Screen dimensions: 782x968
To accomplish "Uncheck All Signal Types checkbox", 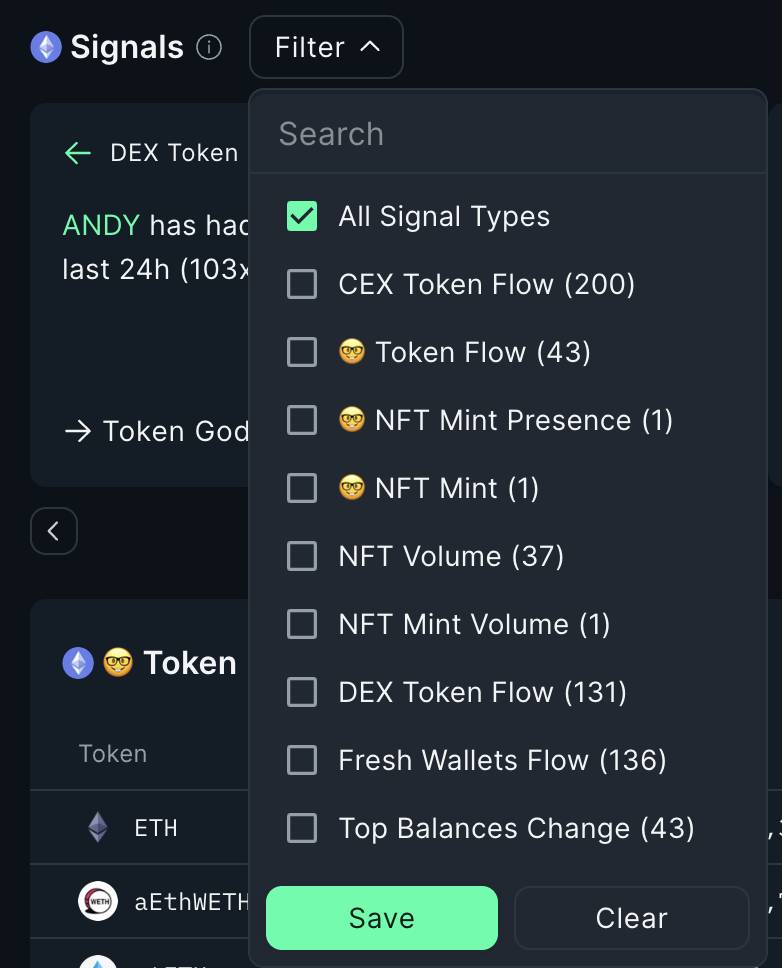I will point(302,216).
